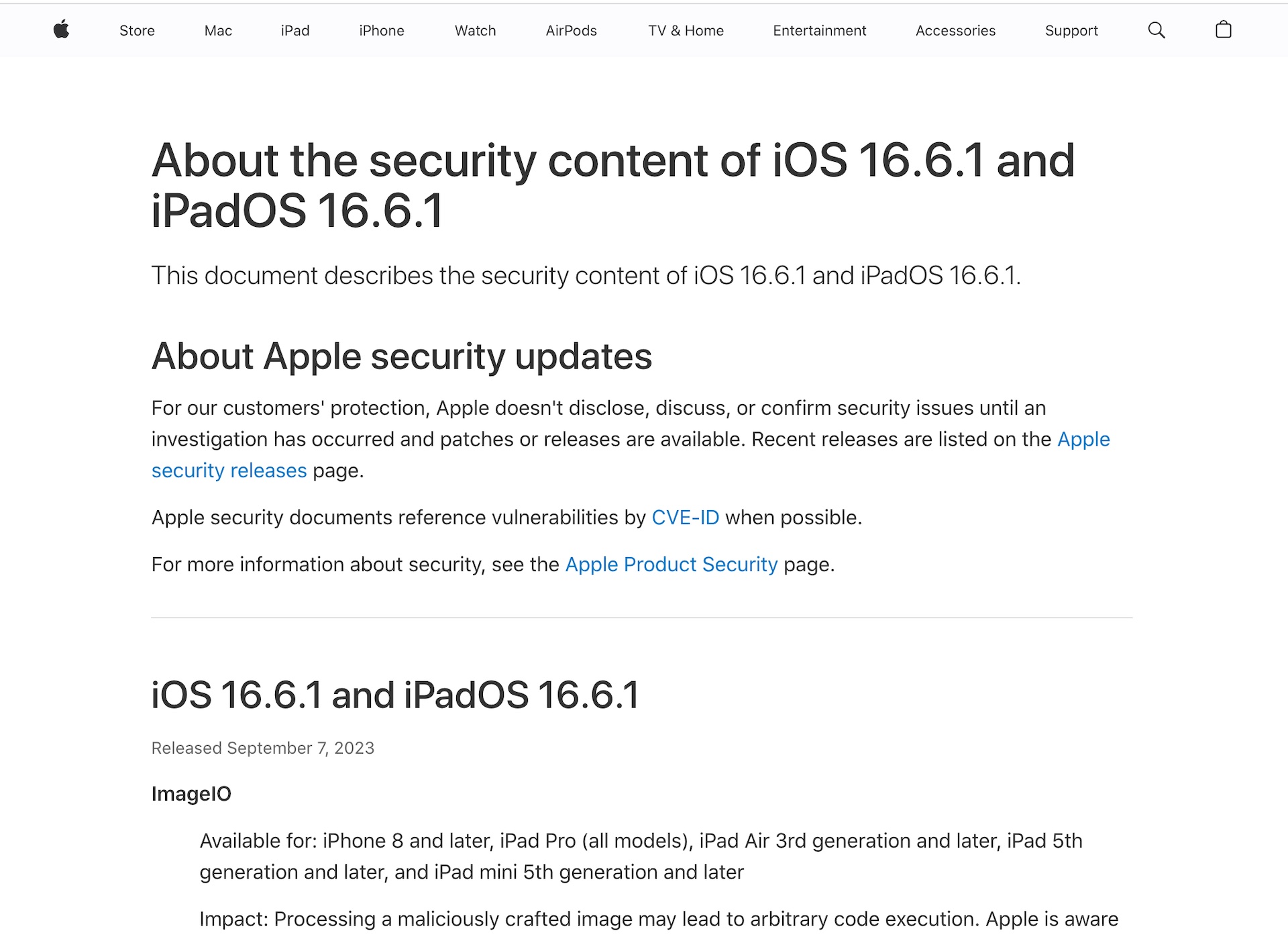Image resolution: width=1288 pixels, height=941 pixels.
Task: Open the Entertainment menu item
Action: pyautogui.click(x=820, y=31)
